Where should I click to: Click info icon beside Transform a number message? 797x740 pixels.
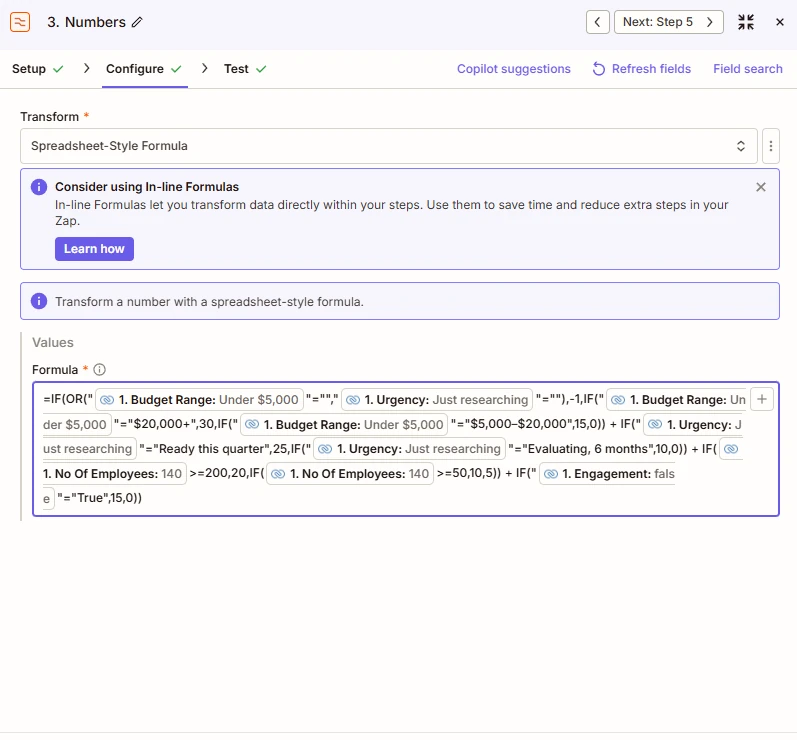point(39,301)
